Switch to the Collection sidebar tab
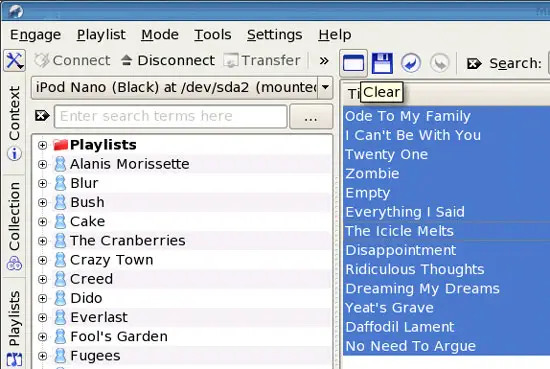 point(14,225)
